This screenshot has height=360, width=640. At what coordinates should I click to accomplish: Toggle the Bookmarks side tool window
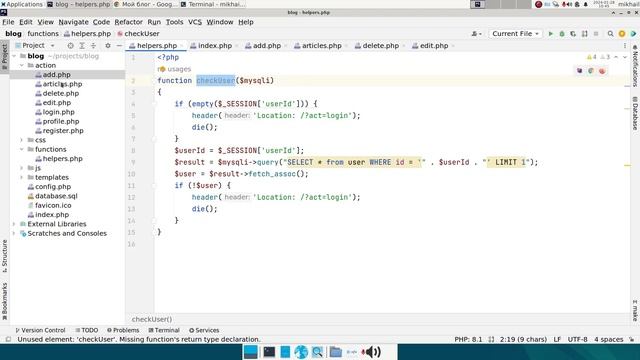click(x=4, y=301)
